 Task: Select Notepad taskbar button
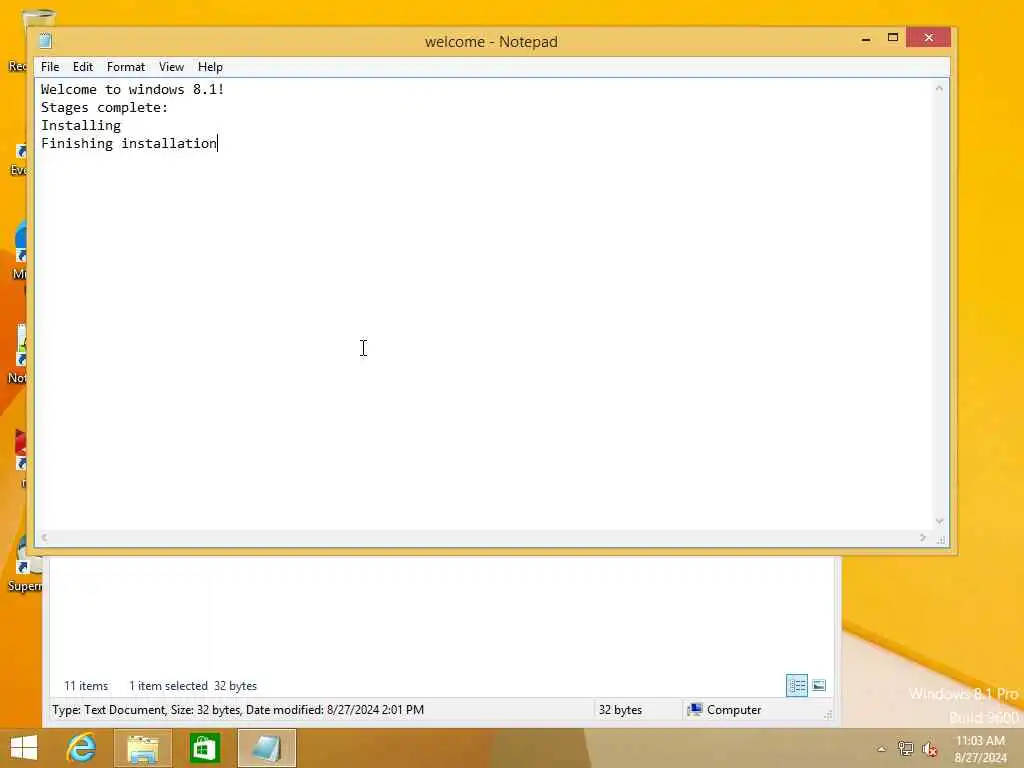click(x=266, y=748)
